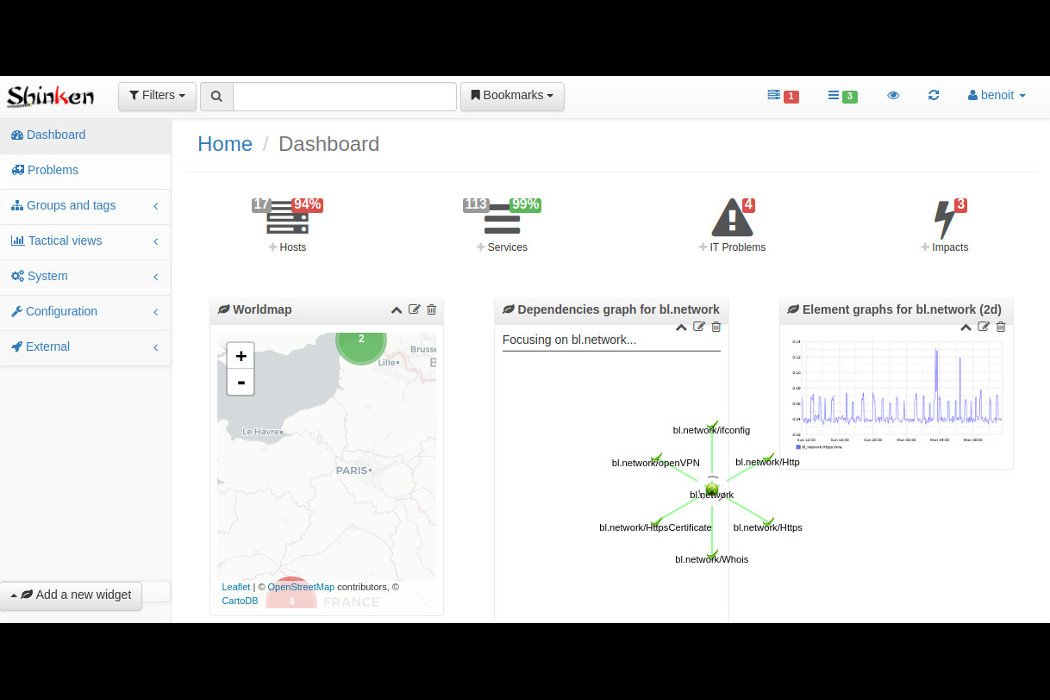The width and height of the screenshot is (1050, 700).
Task: Open the Services list icon
Action: click(x=502, y=217)
